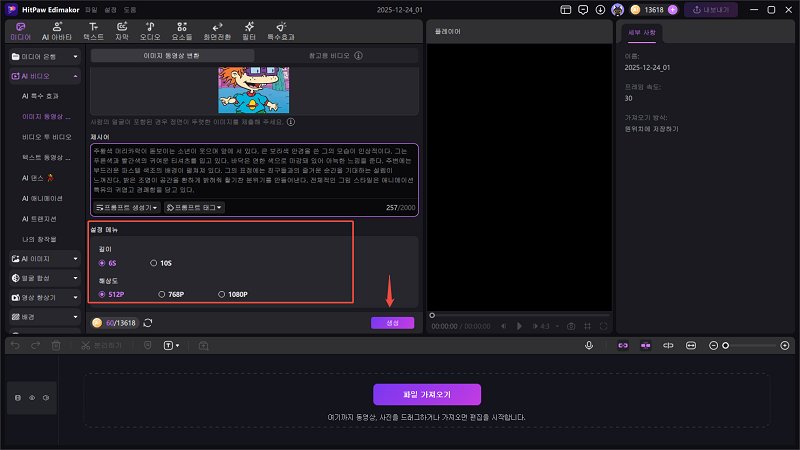Switch to the 참고용 비디오 tab
Viewport: 800px width, 450px height.
click(336, 55)
